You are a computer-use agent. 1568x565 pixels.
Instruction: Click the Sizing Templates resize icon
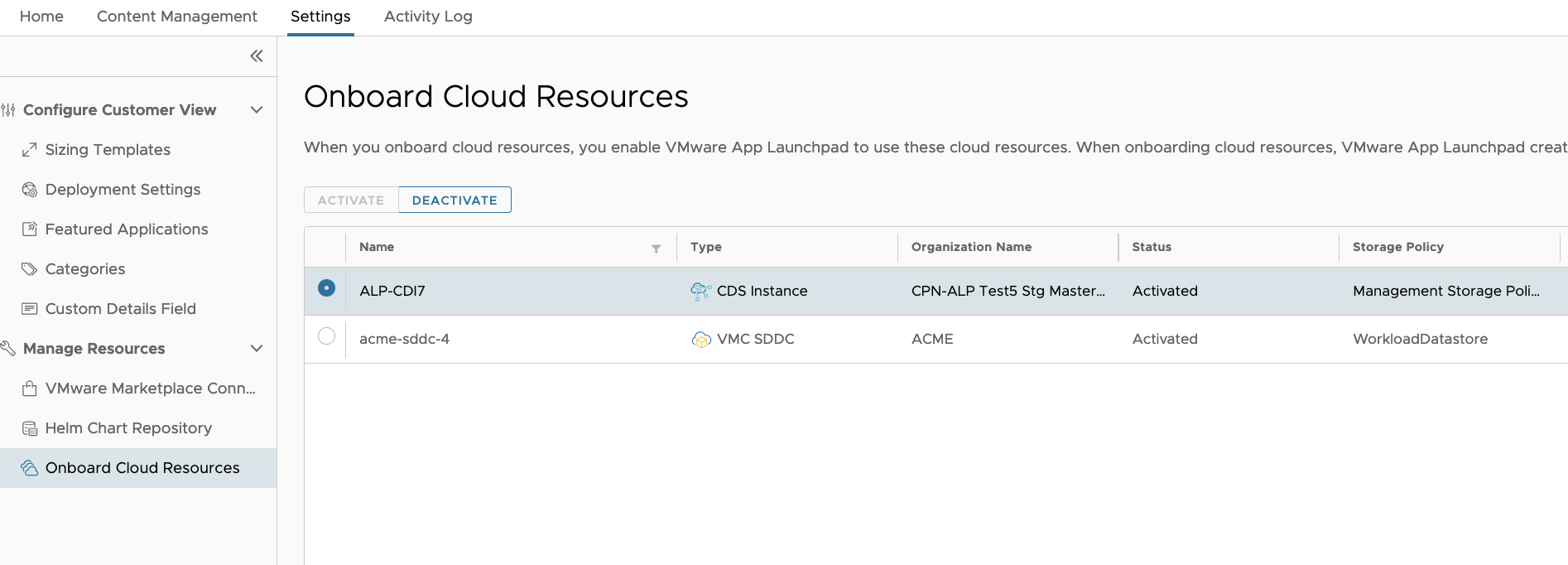[29, 150]
